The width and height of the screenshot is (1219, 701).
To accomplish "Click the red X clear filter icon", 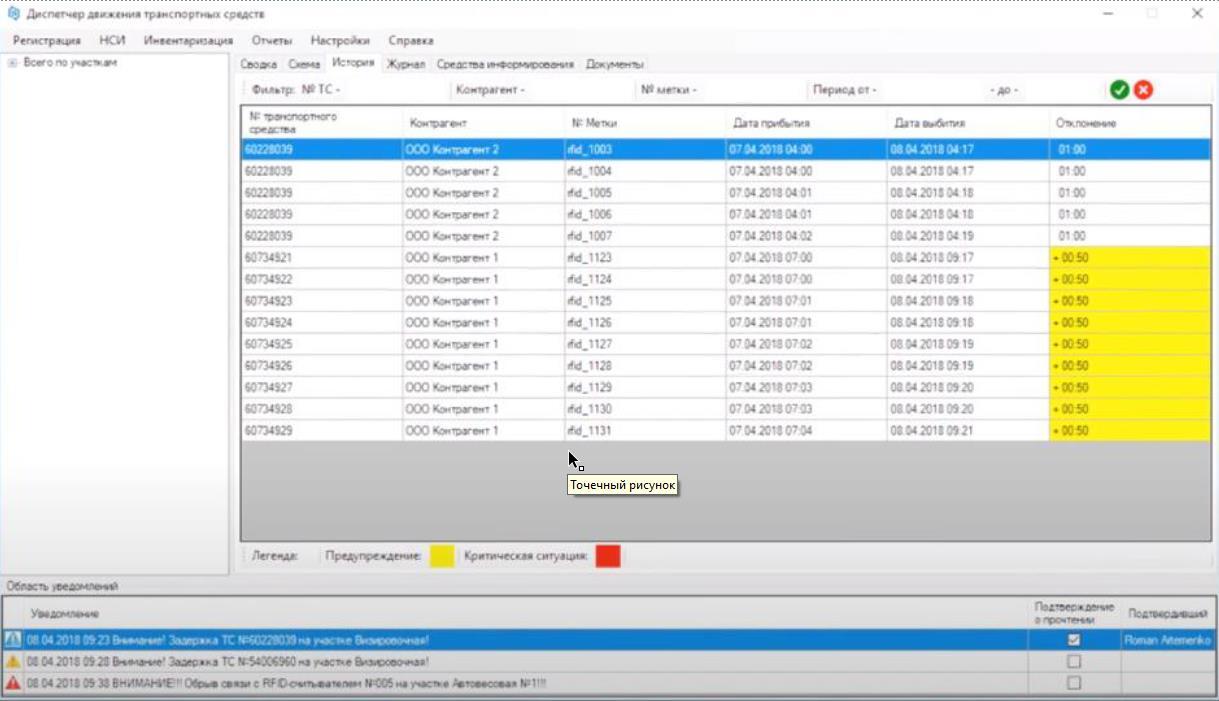I will [x=1143, y=90].
